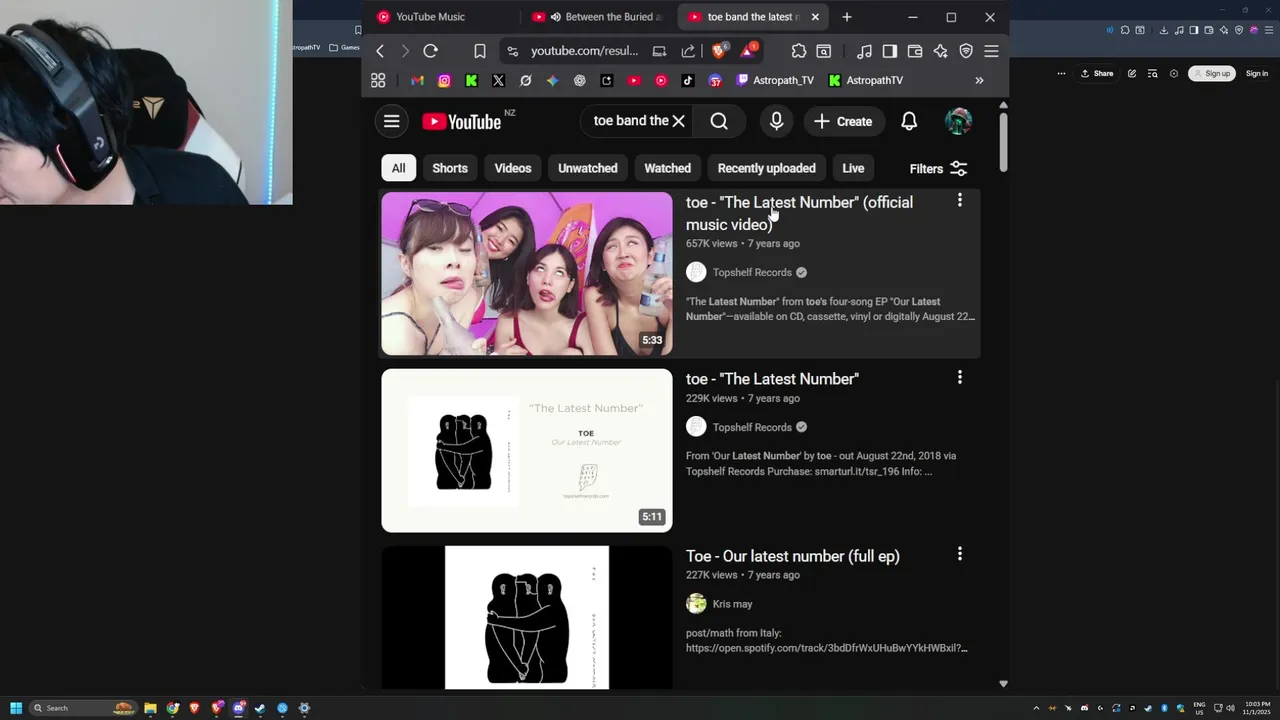This screenshot has width=1280, height=720.
Task: Mute the Between the Buried tab audio
Action: (x=556, y=17)
